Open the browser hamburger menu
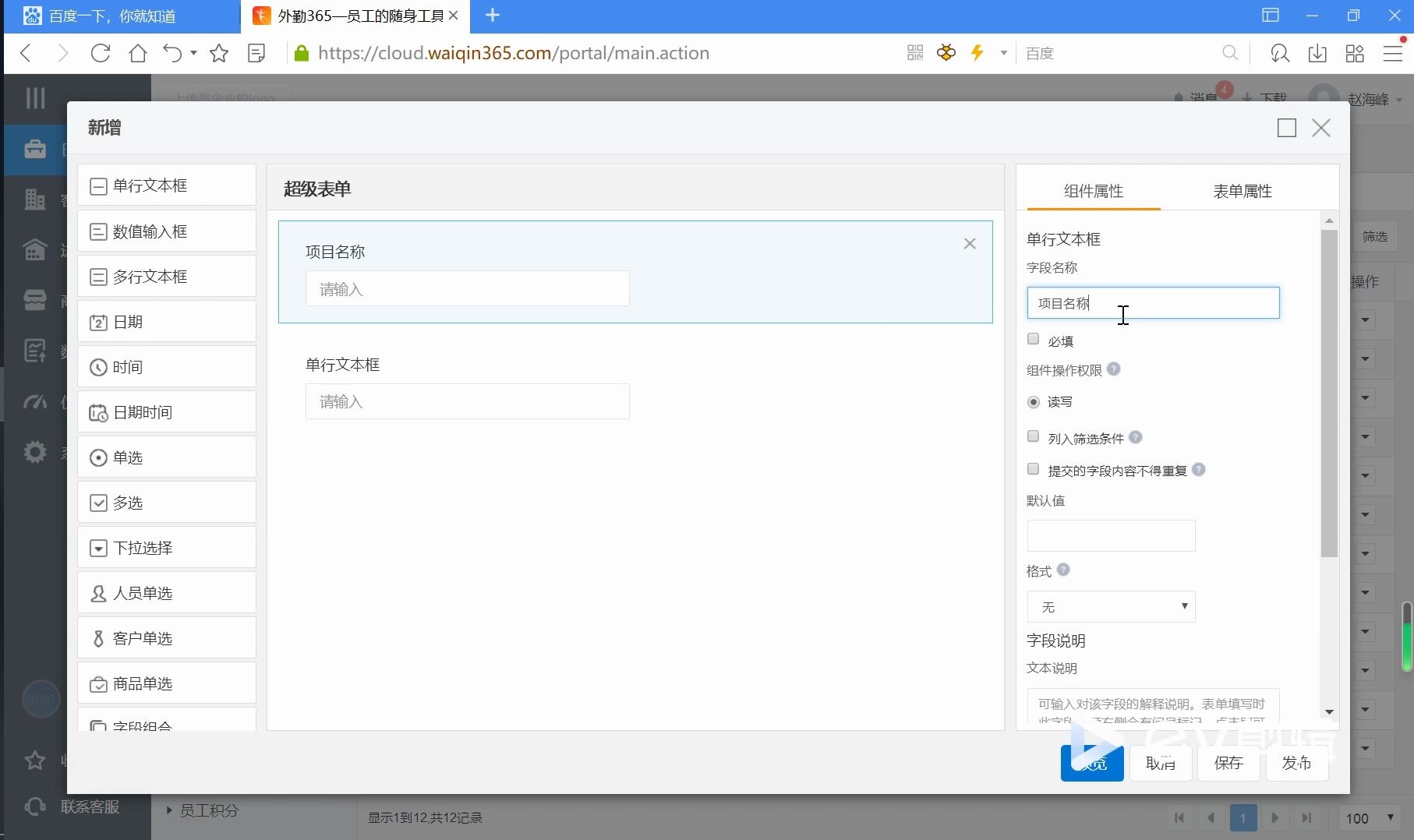This screenshot has width=1414, height=840. tap(1393, 53)
